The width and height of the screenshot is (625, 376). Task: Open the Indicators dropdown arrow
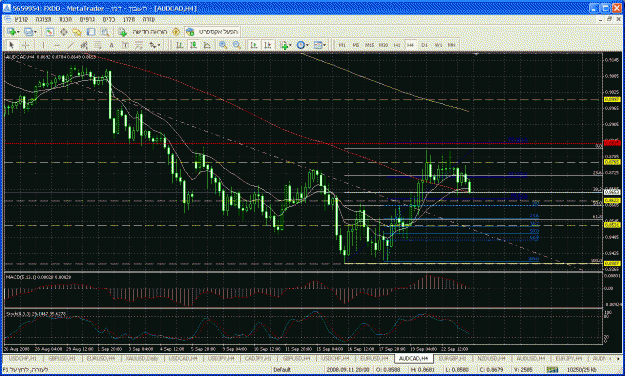290,45
